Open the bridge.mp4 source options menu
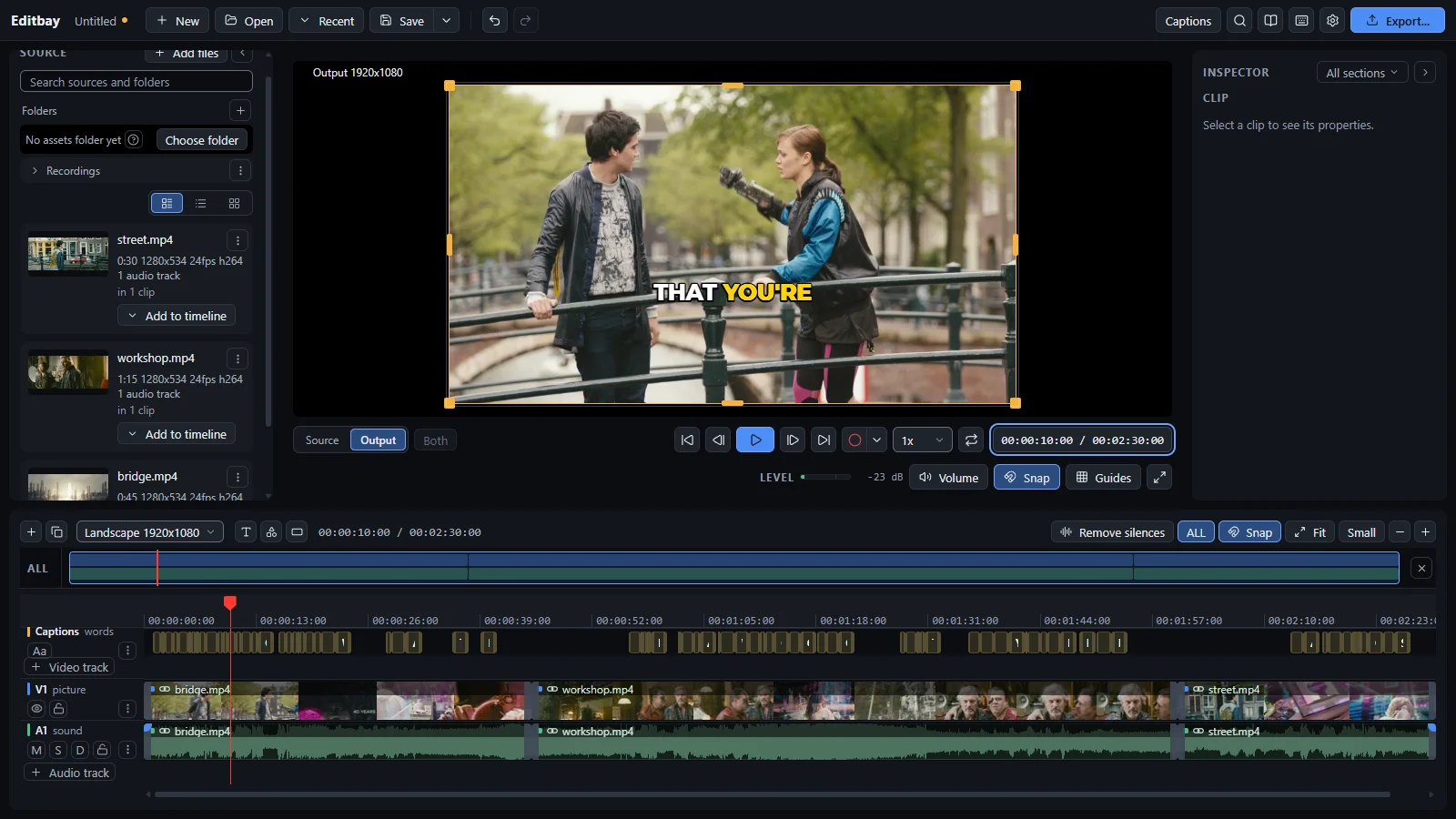 click(238, 477)
